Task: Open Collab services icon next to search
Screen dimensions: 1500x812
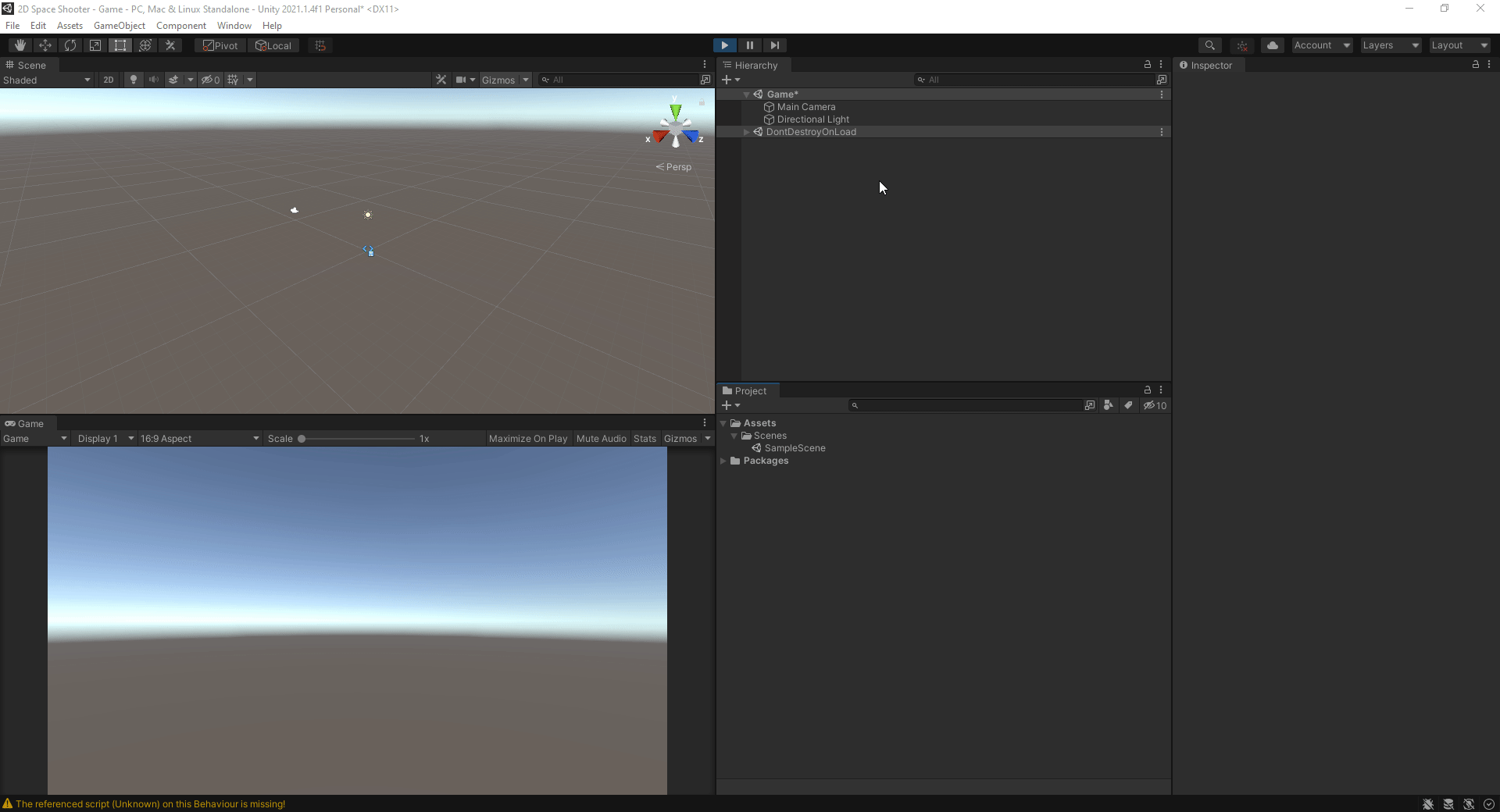Action: 1242,45
